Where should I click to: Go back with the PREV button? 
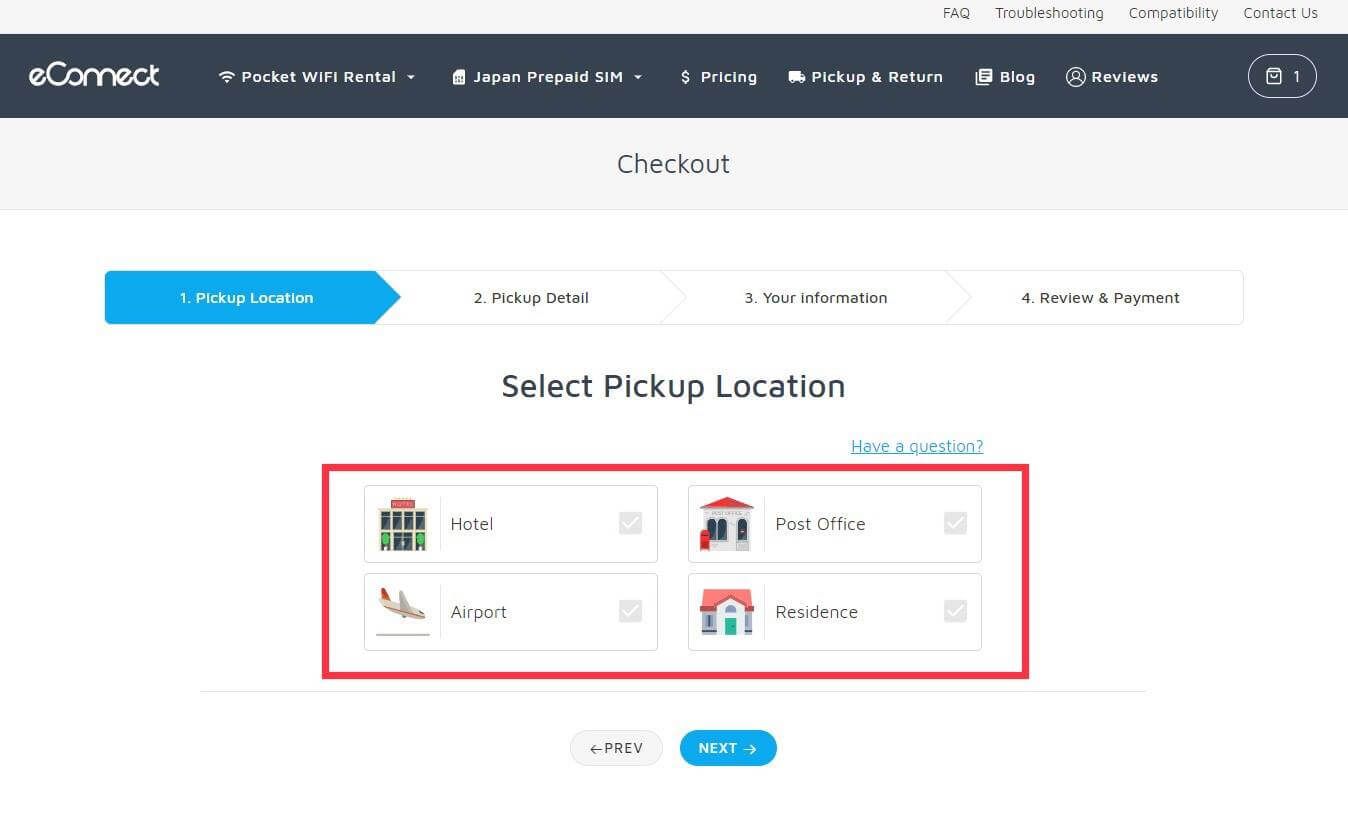click(616, 748)
